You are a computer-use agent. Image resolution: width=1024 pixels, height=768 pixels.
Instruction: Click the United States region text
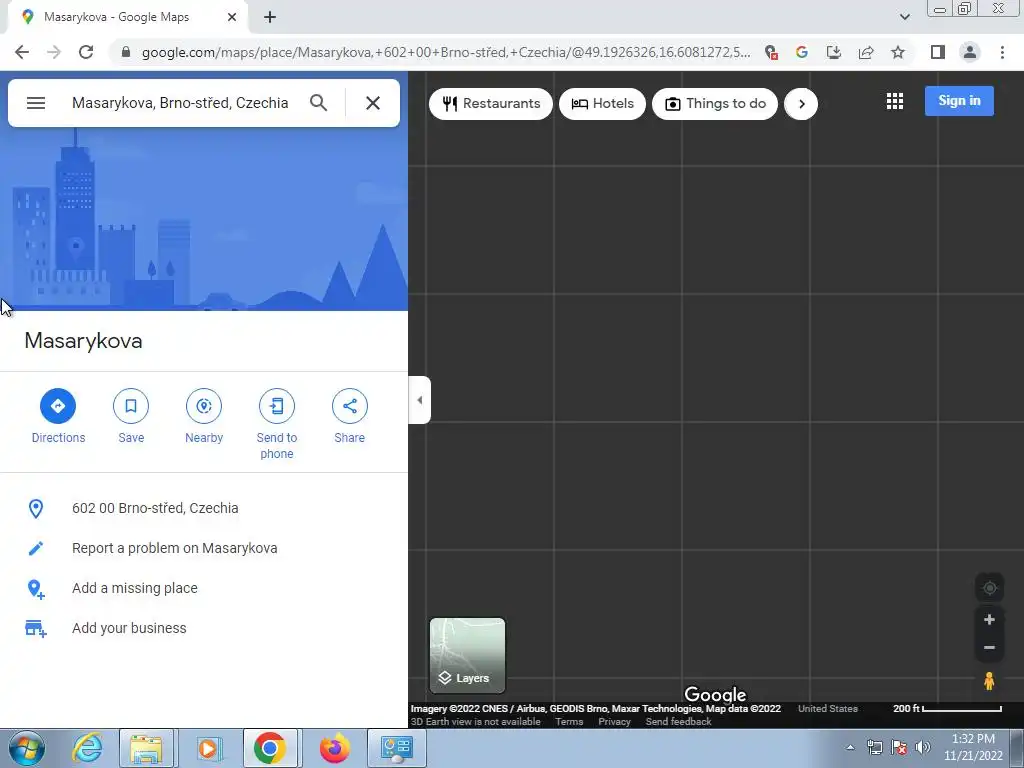[x=827, y=709]
